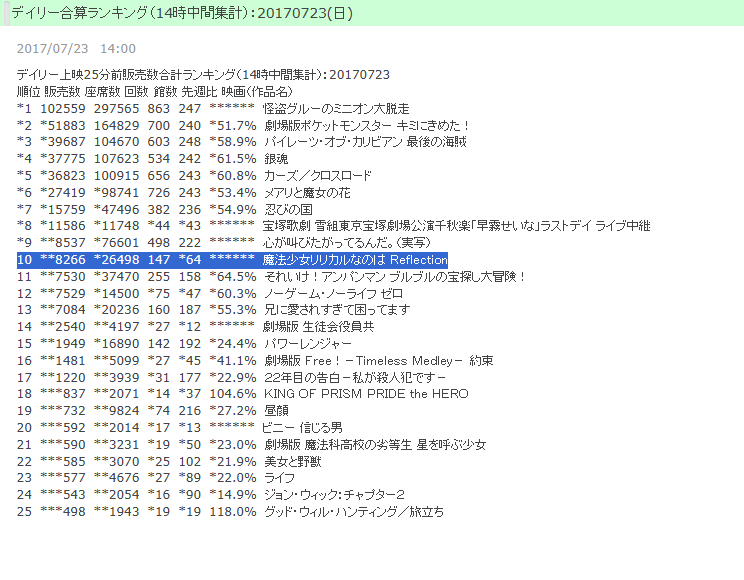This screenshot has height=580, width=744.
Task: Click the KING OF PRISM PRIDE the HERO row
Action: click(243, 394)
